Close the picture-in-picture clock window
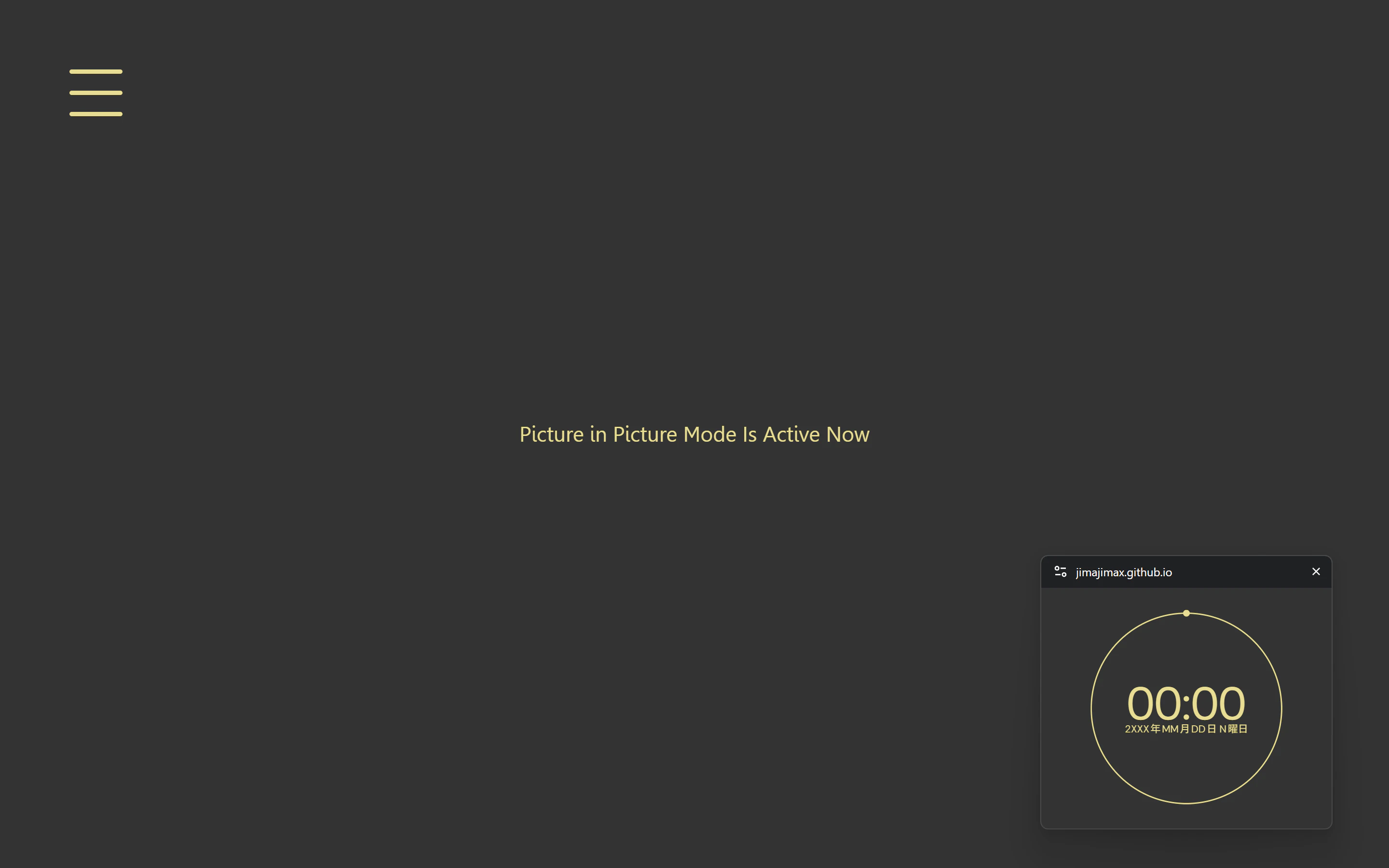 click(1316, 571)
